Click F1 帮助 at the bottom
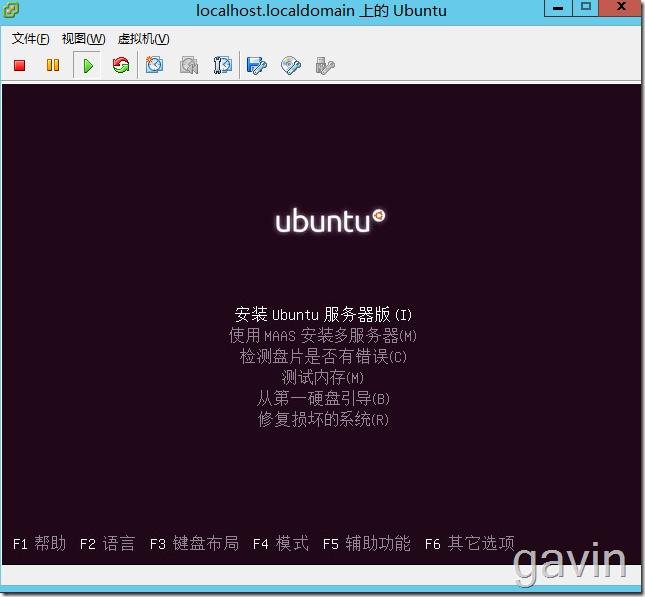 click(39, 544)
